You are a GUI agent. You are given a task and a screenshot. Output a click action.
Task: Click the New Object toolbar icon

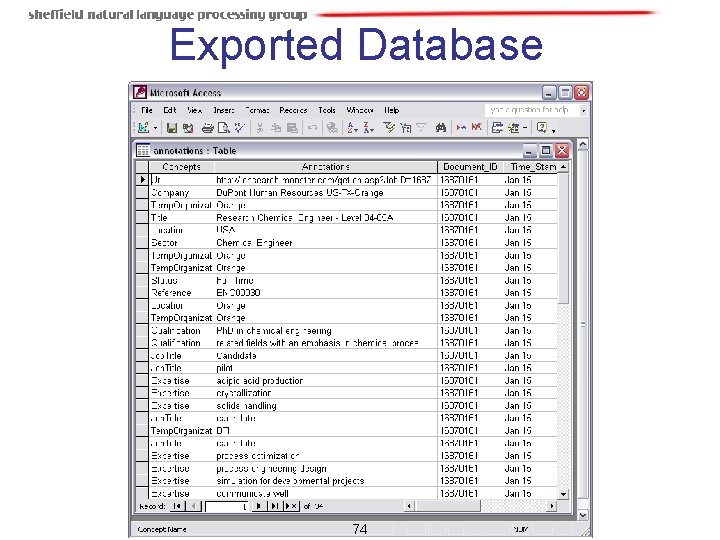[513, 128]
